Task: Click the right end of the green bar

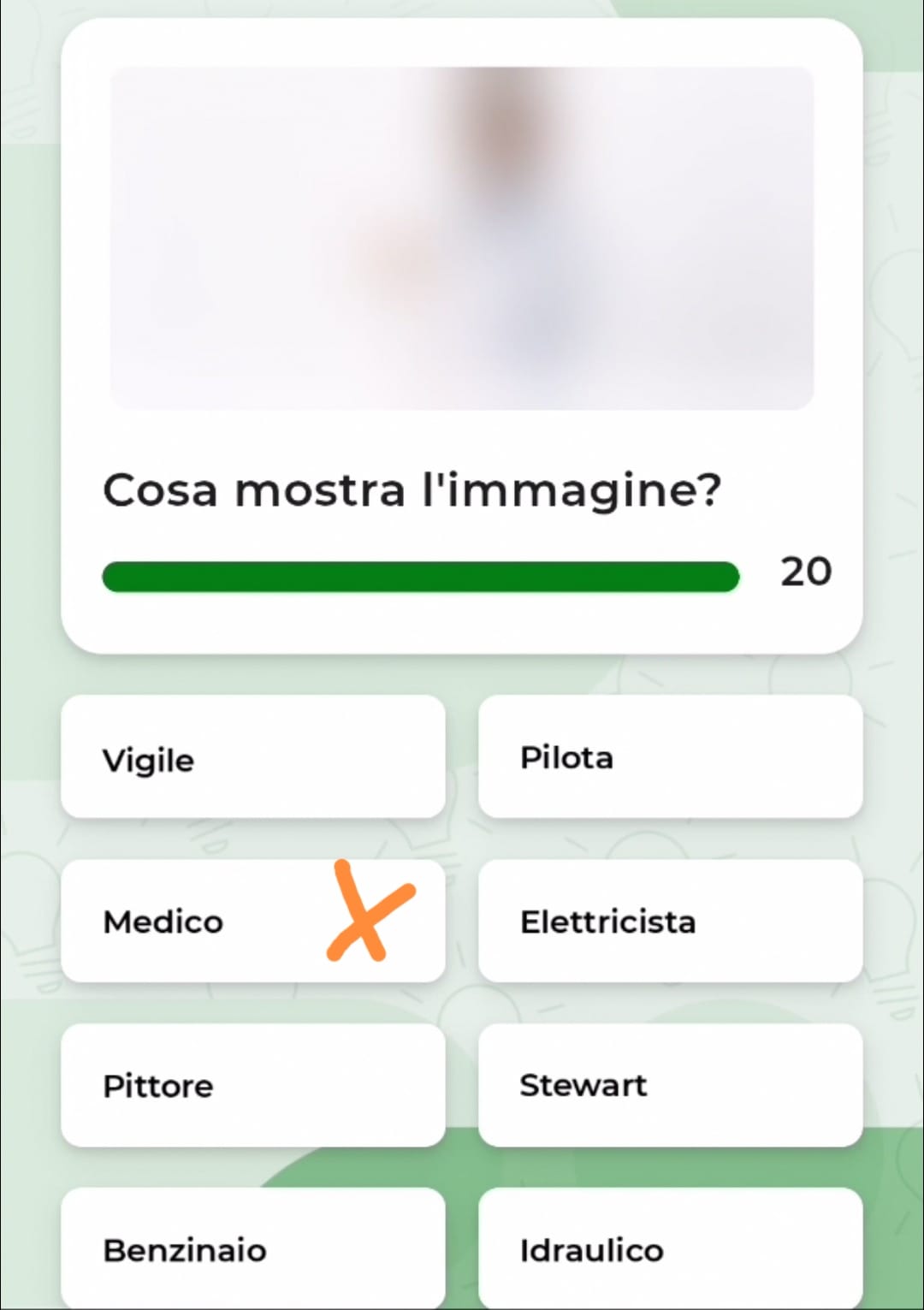Action: pyautogui.click(x=727, y=577)
